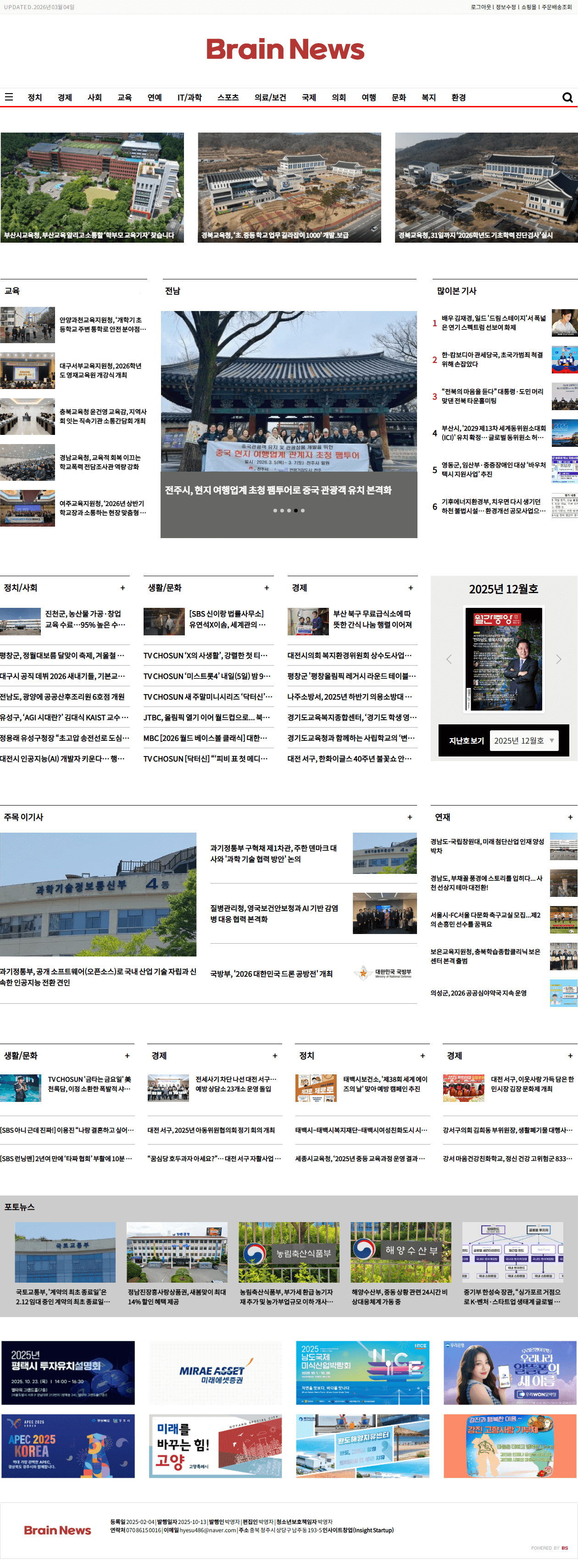Click the 로그아웃 link at top
This screenshot has height=1568, width=578.
coord(480,7)
